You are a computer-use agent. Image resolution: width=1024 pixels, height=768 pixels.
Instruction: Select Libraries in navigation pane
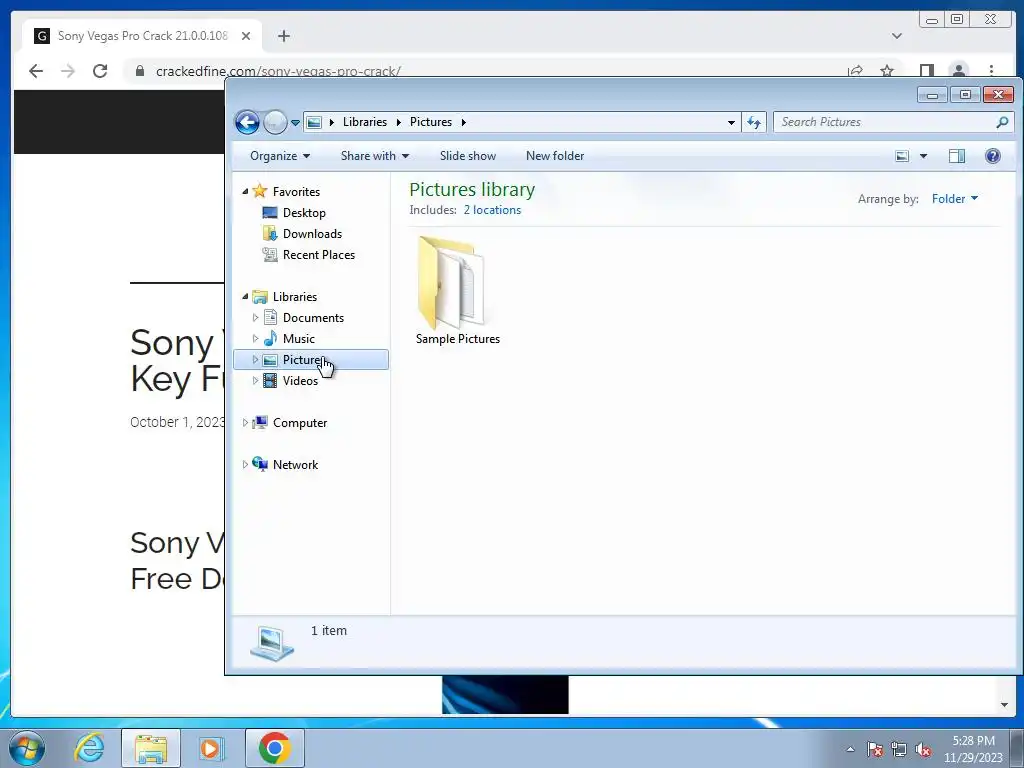295,297
